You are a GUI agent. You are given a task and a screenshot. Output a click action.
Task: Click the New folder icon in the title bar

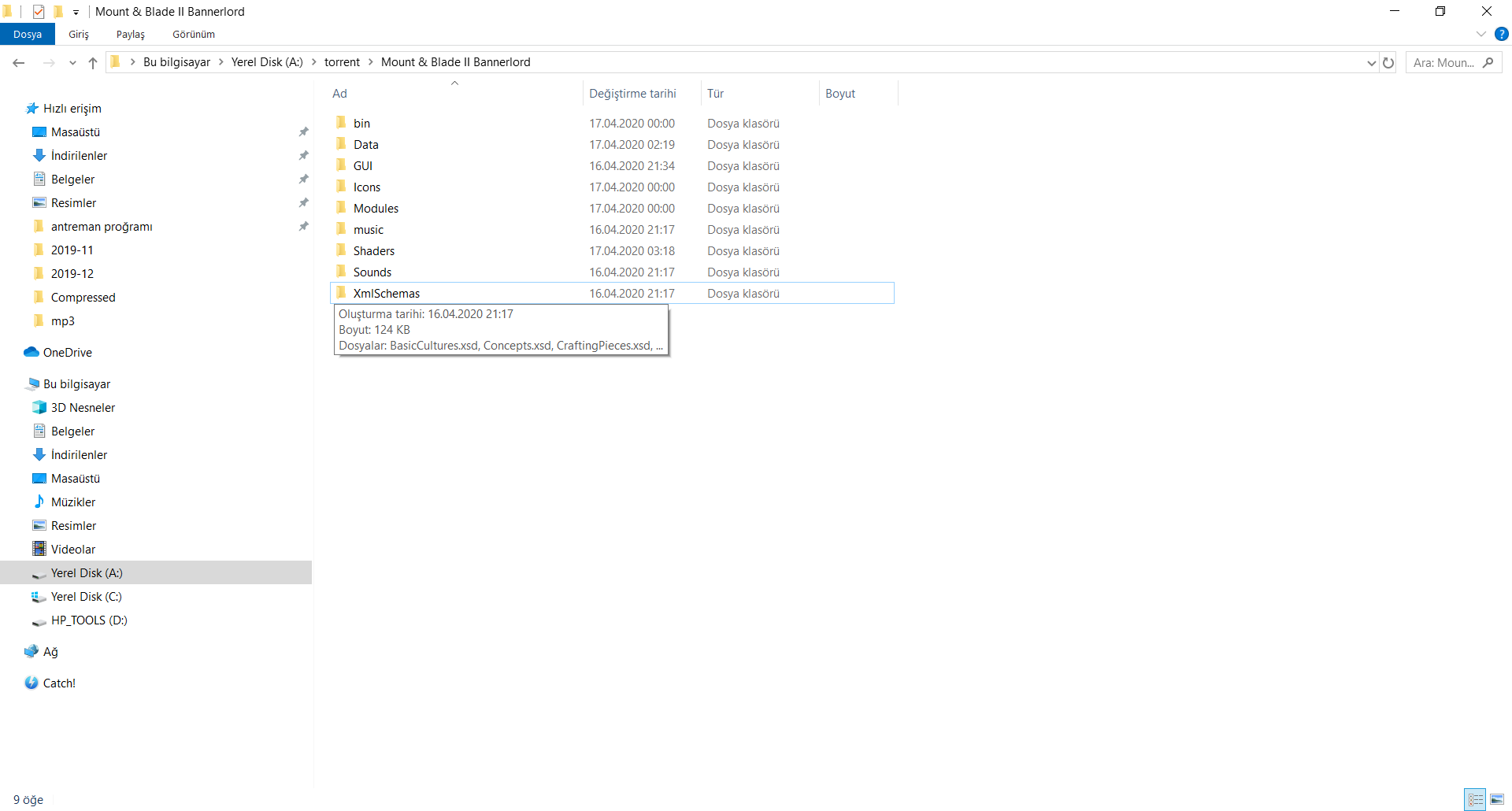tap(57, 11)
